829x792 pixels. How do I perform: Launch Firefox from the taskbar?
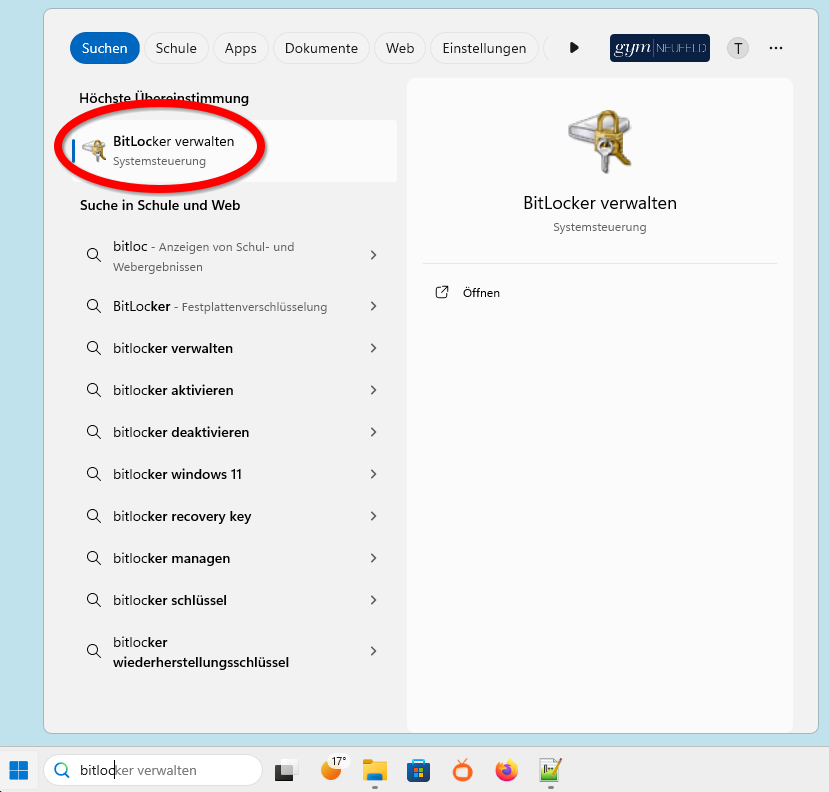(507, 770)
